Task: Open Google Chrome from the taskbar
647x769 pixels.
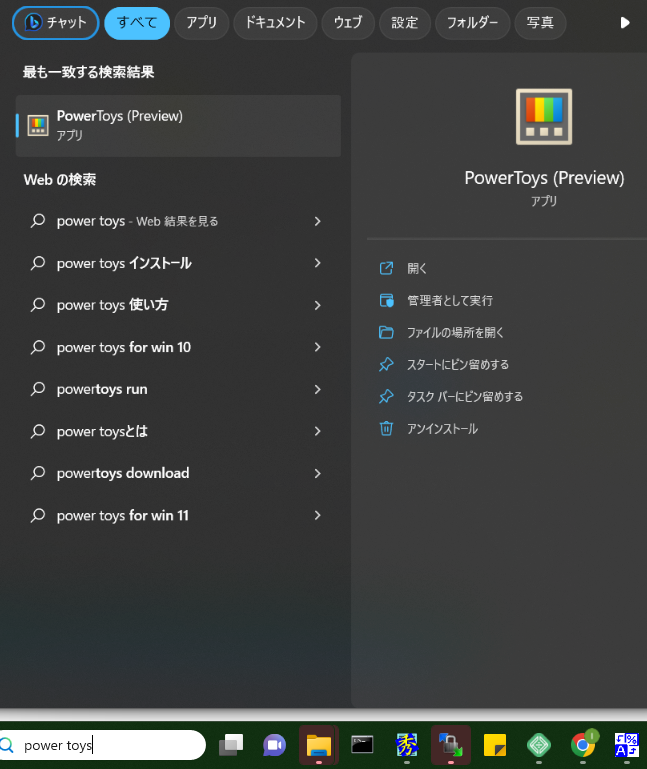Action: [583, 745]
